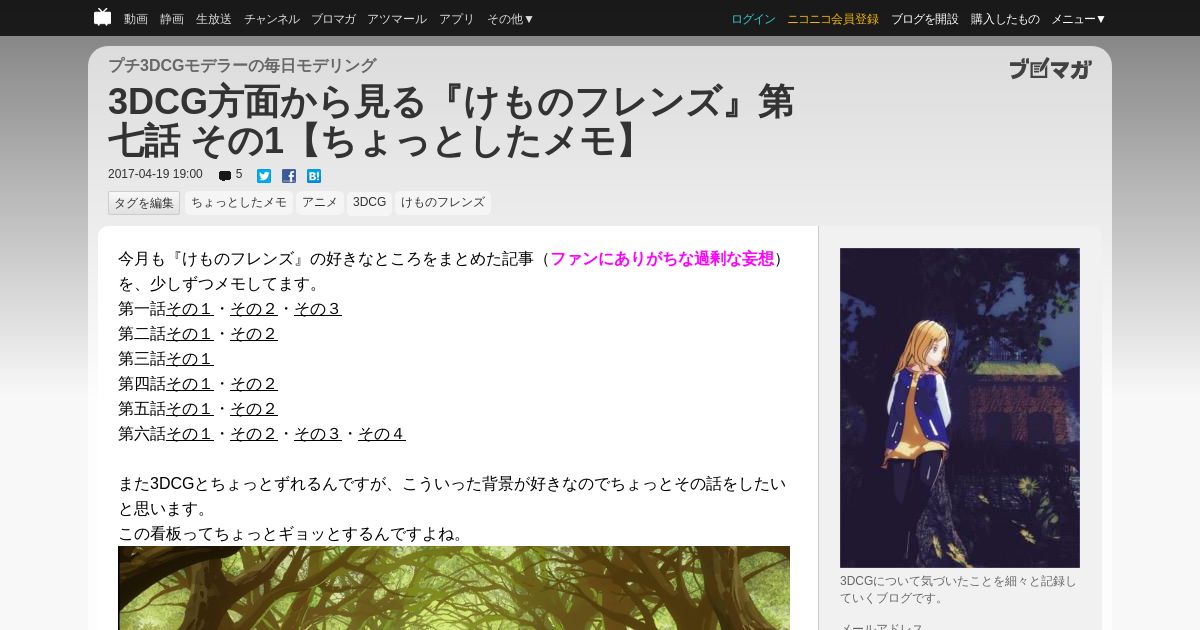Click ニコニコ会員登録 registration link
Viewport: 1200px width, 630px height.
click(833, 19)
